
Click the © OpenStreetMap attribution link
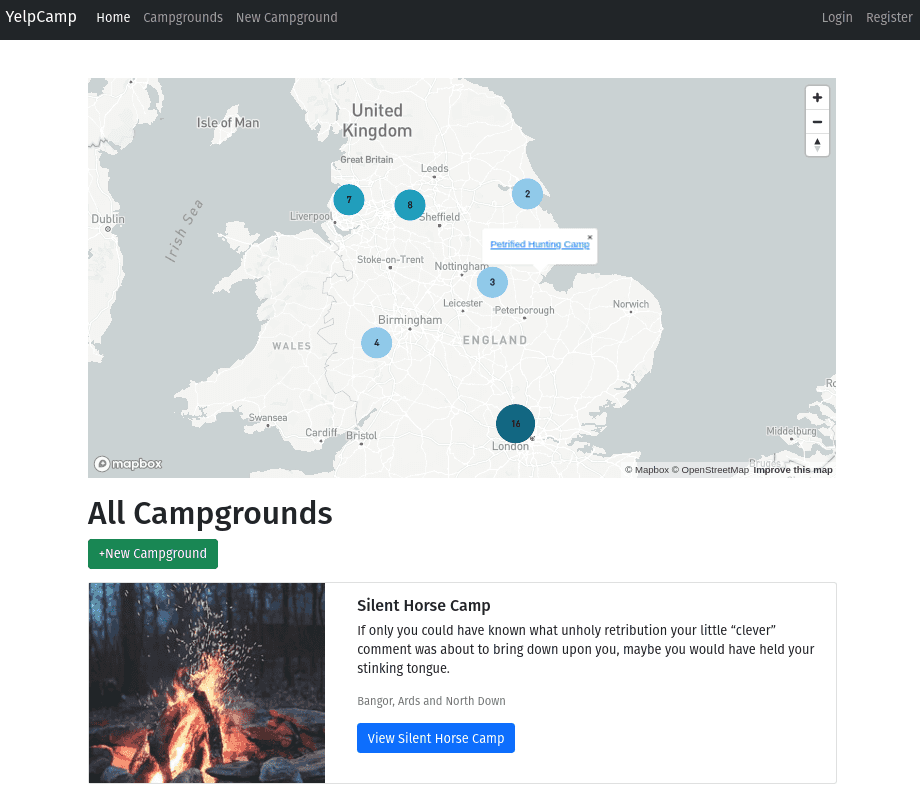711,470
